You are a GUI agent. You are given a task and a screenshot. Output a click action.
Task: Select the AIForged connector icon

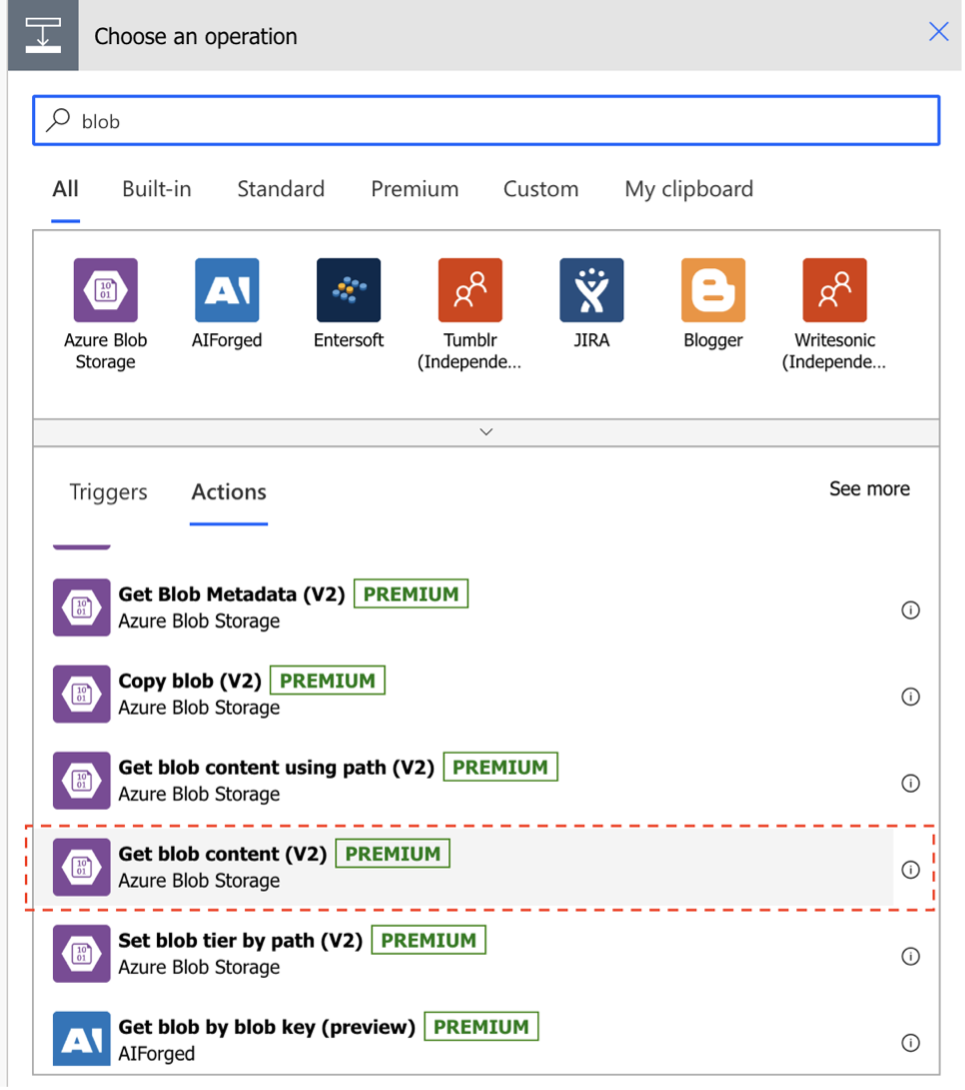227,289
